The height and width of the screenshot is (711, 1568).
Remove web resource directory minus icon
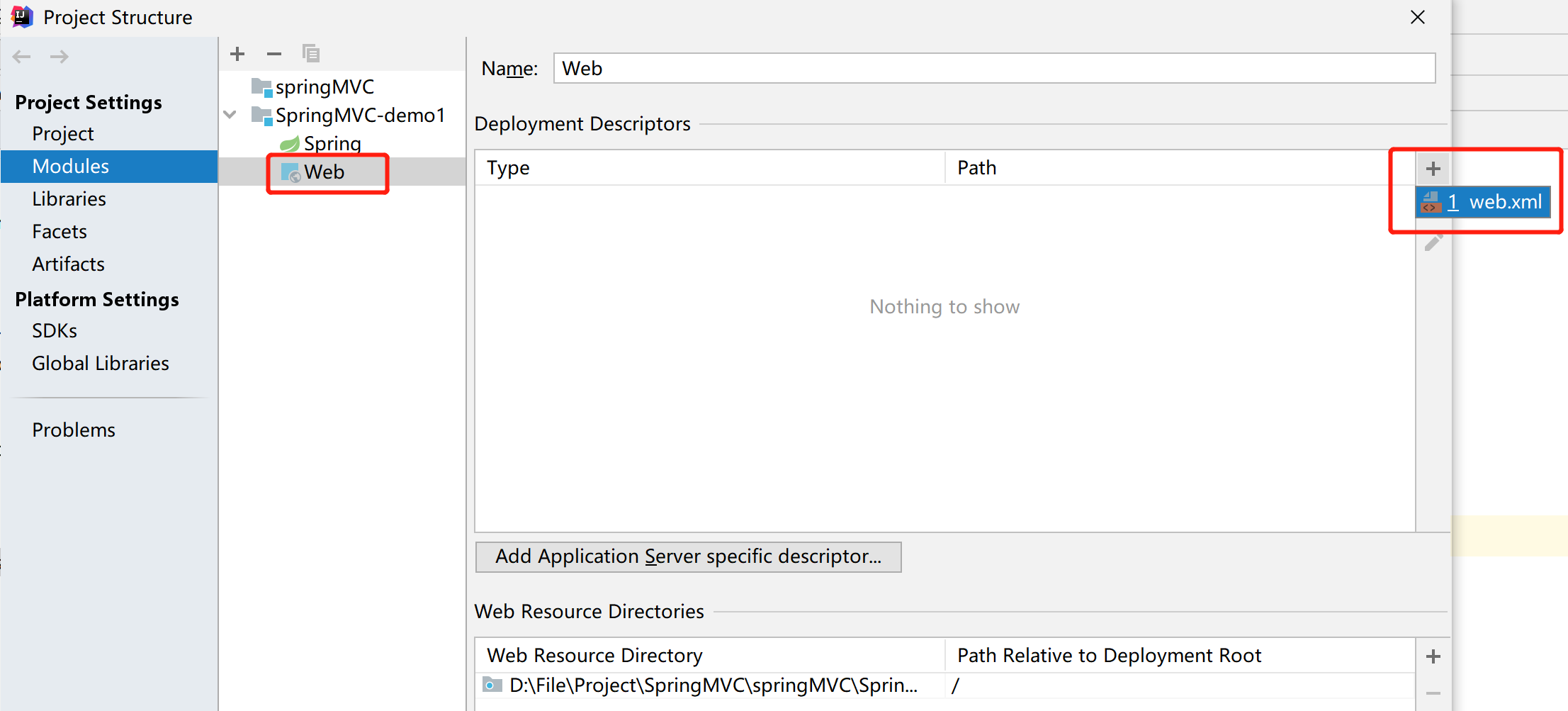pyautogui.click(x=1433, y=693)
